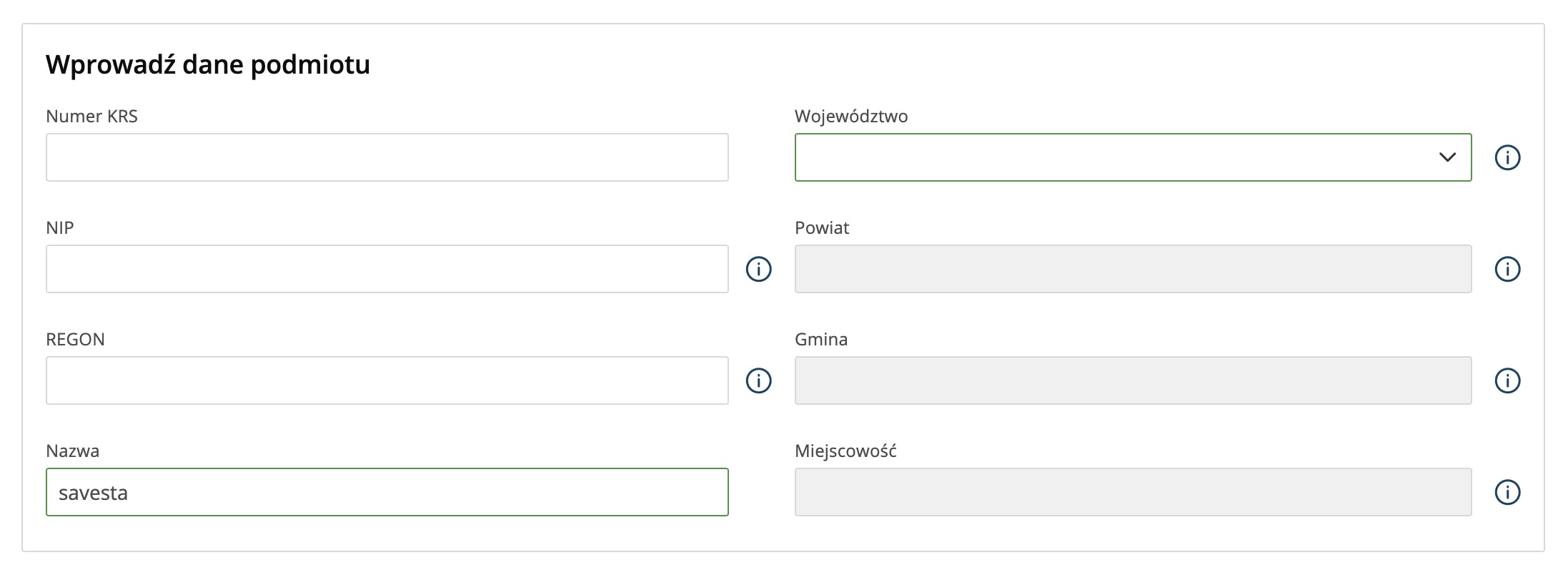The height and width of the screenshot is (575, 1568).
Task: Open the REGON field info icon
Action: point(758,380)
